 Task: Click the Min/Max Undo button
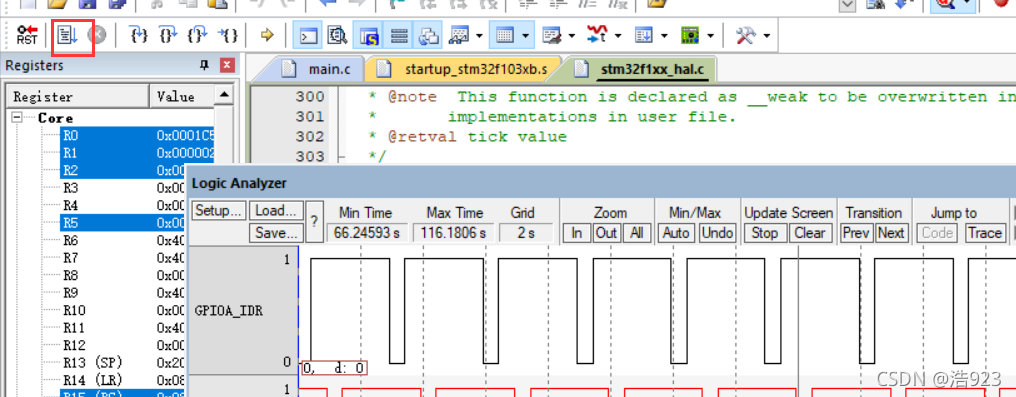tap(717, 233)
